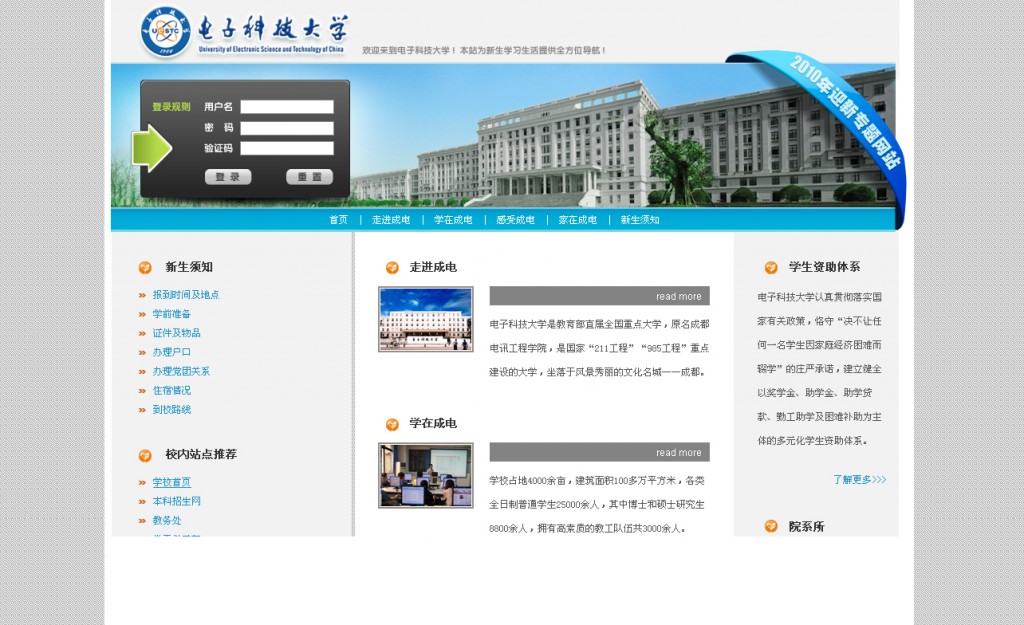Open the campus building thumbnail in 走进成电
1024x625 pixels.
tap(426, 319)
